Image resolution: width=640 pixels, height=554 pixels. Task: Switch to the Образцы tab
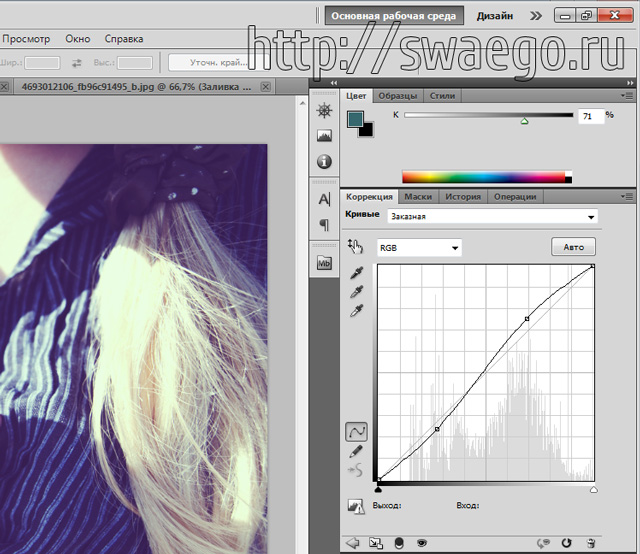click(398, 96)
